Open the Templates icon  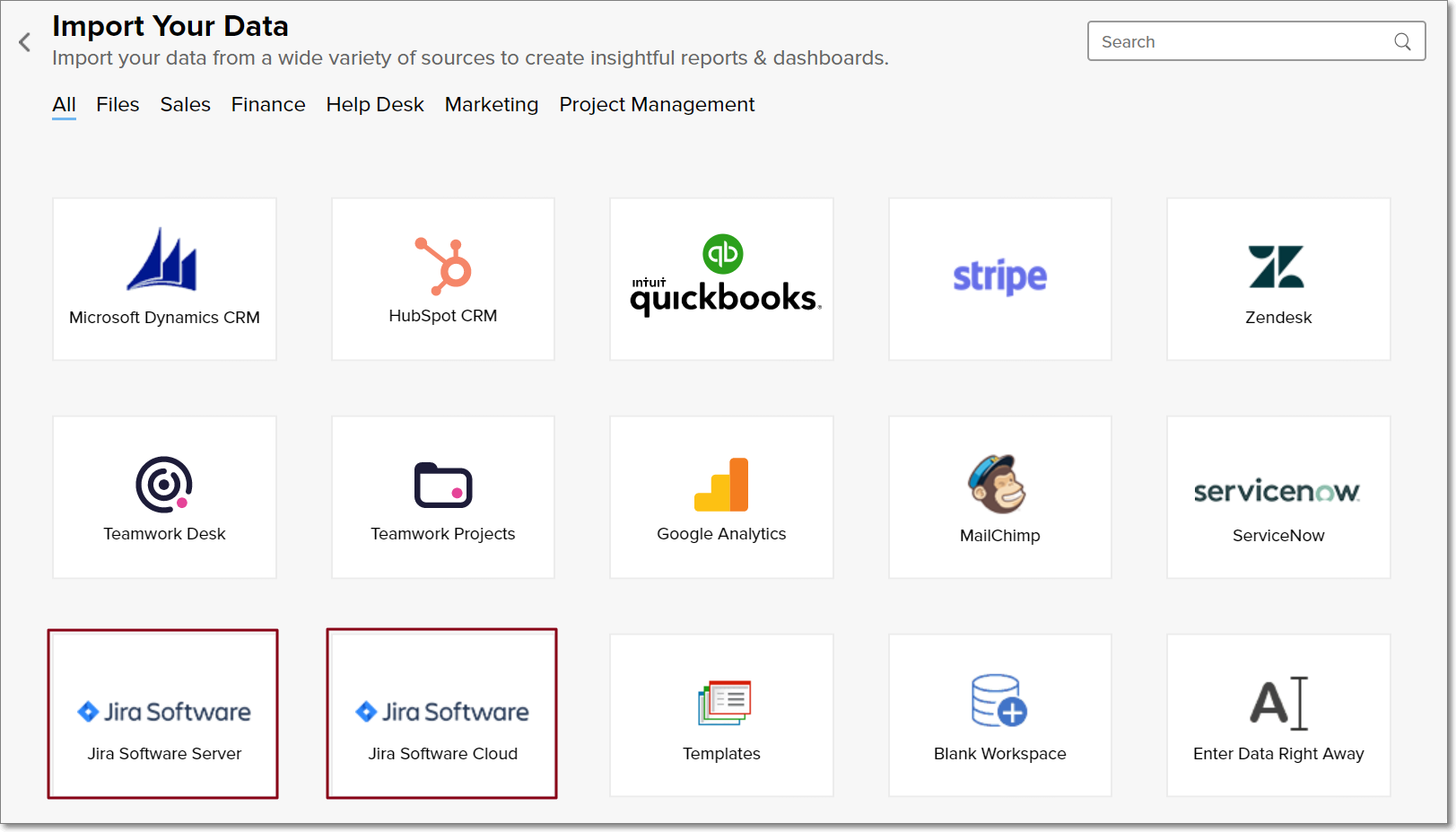724,703
